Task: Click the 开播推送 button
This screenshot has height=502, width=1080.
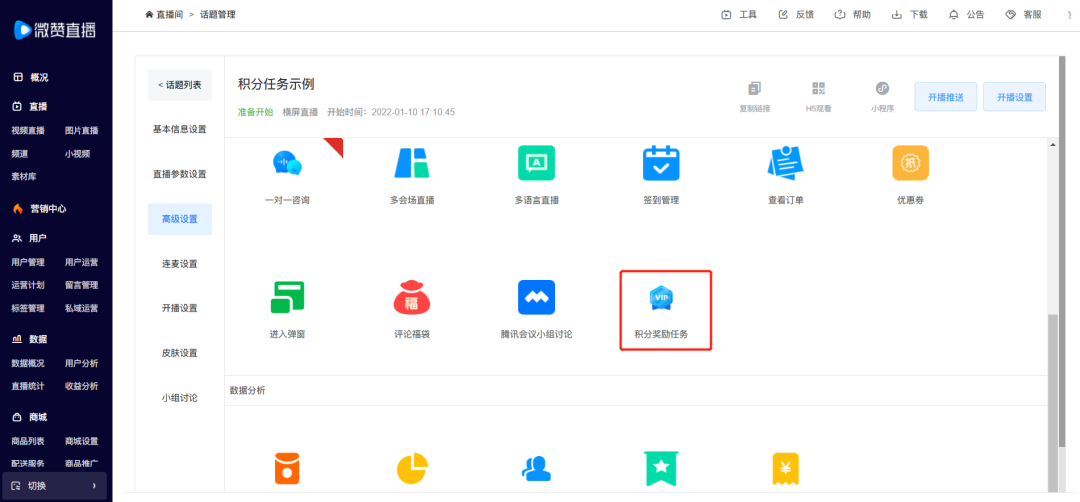Action: pyautogui.click(x=945, y=97)
